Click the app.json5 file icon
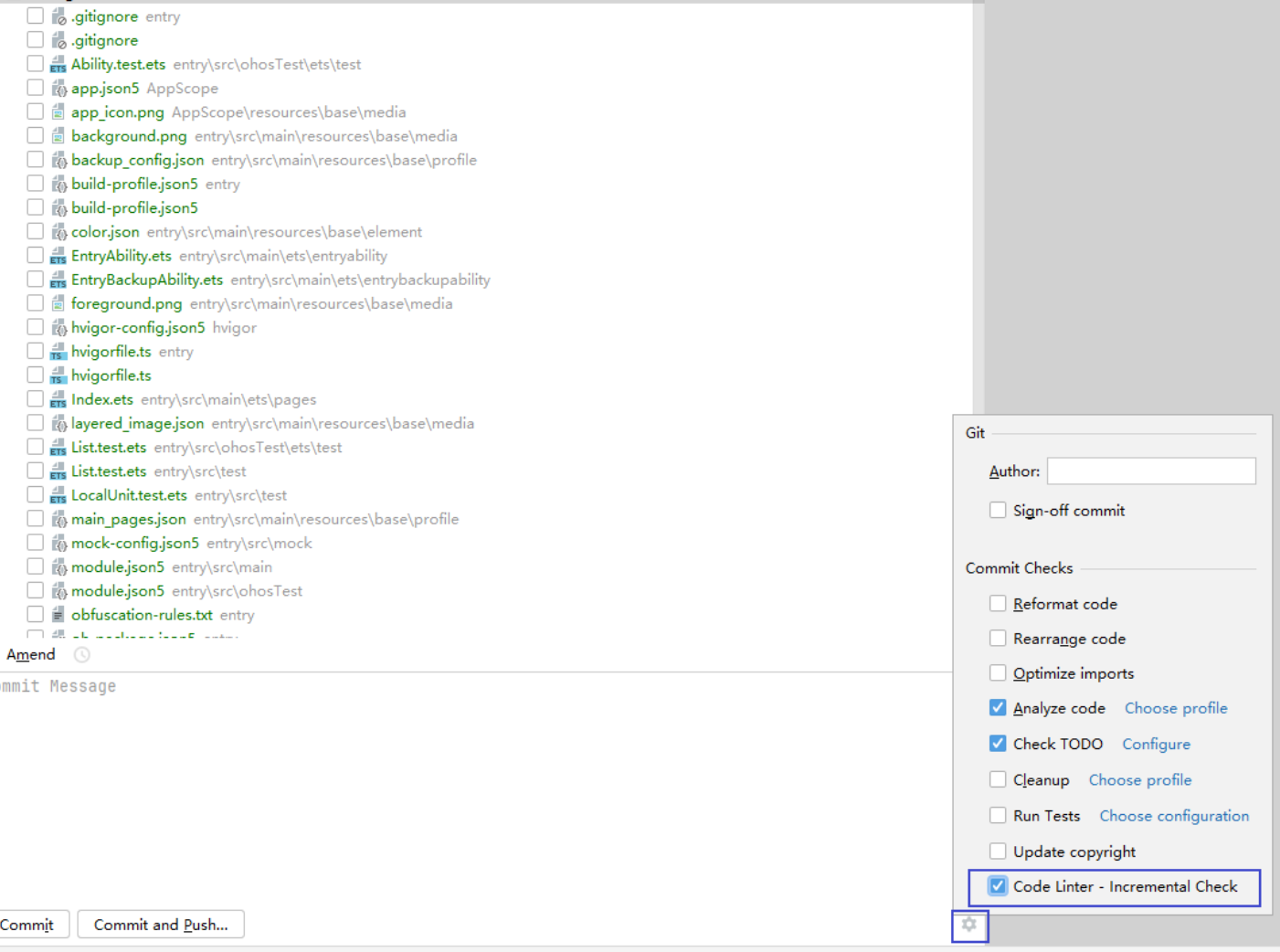1280x952 pixels. [58, 89]
